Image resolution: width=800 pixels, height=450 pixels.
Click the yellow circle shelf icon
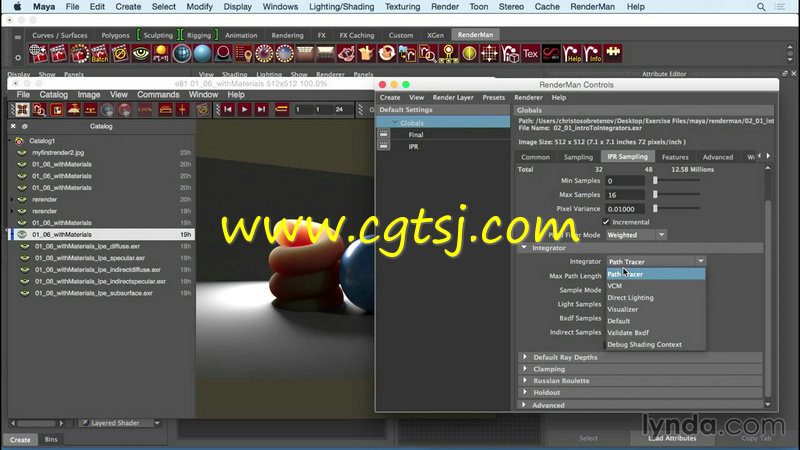point(469,54)
